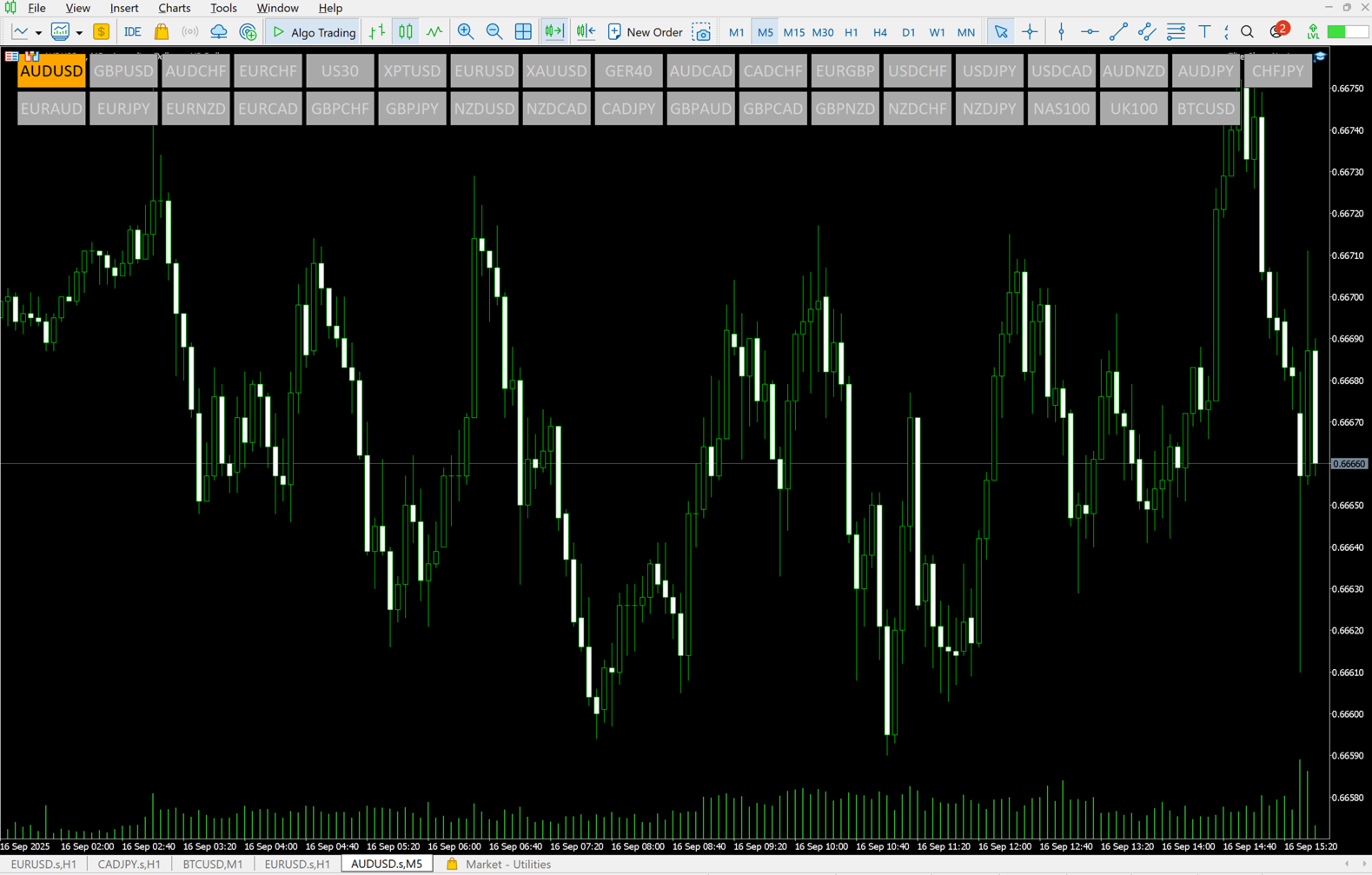Zoom in the chart
This screenshot has width=1372, height=875.
point(466,32)
